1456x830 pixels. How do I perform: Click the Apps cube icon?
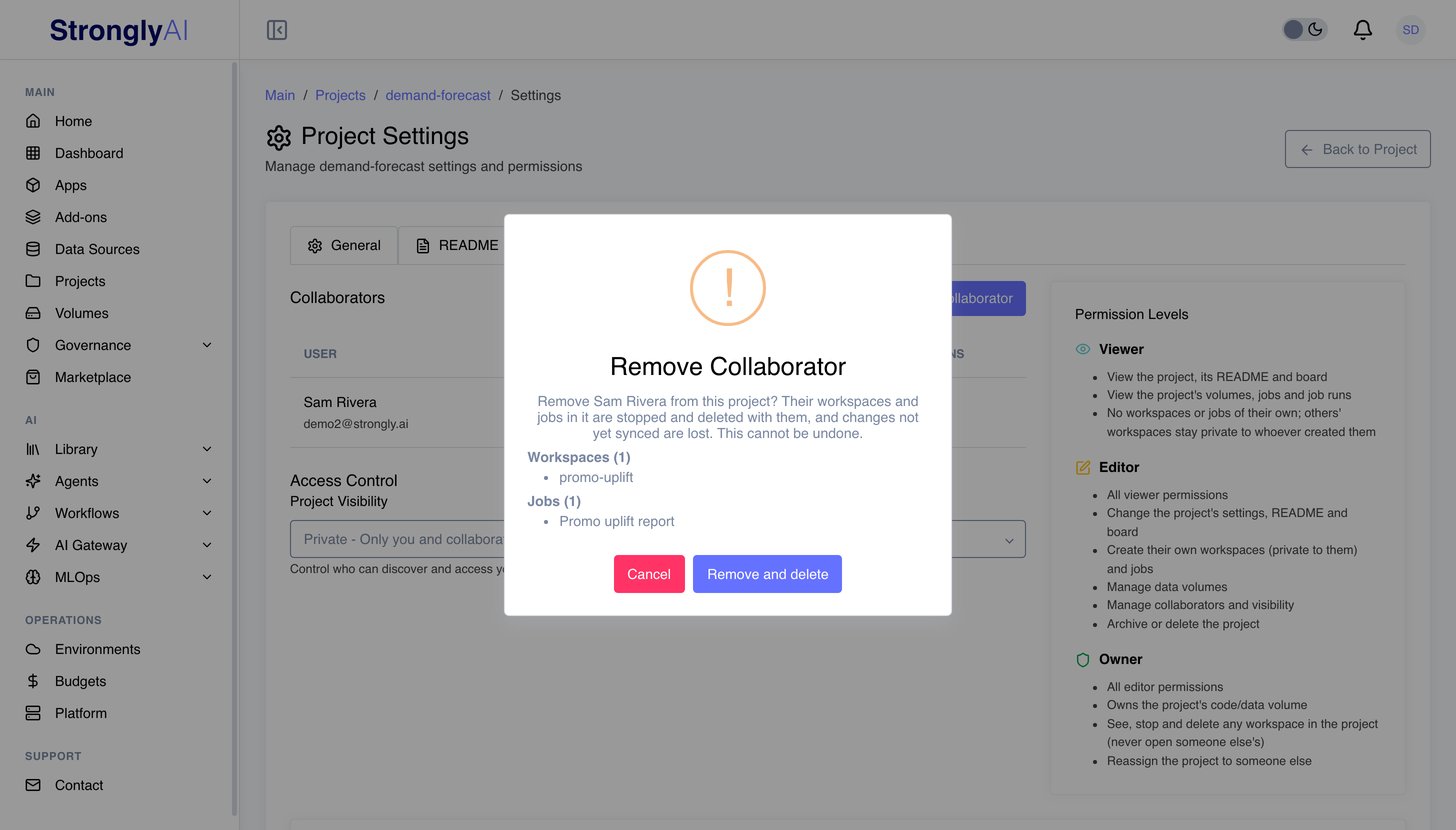(33, 185)
